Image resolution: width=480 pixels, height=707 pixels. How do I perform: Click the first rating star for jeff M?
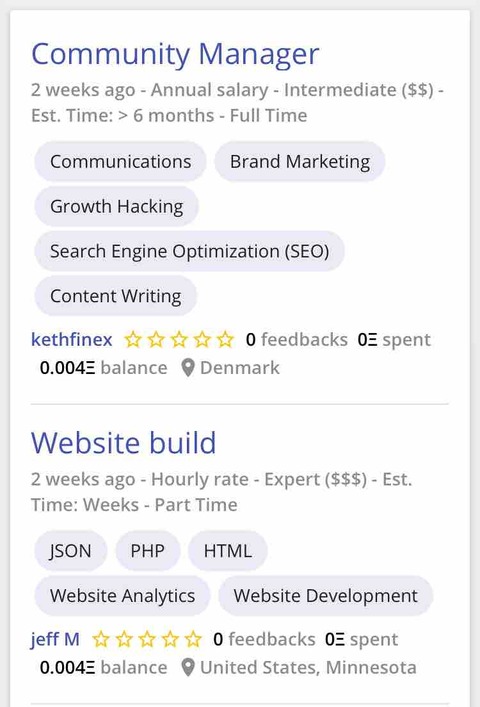[101, 639]
